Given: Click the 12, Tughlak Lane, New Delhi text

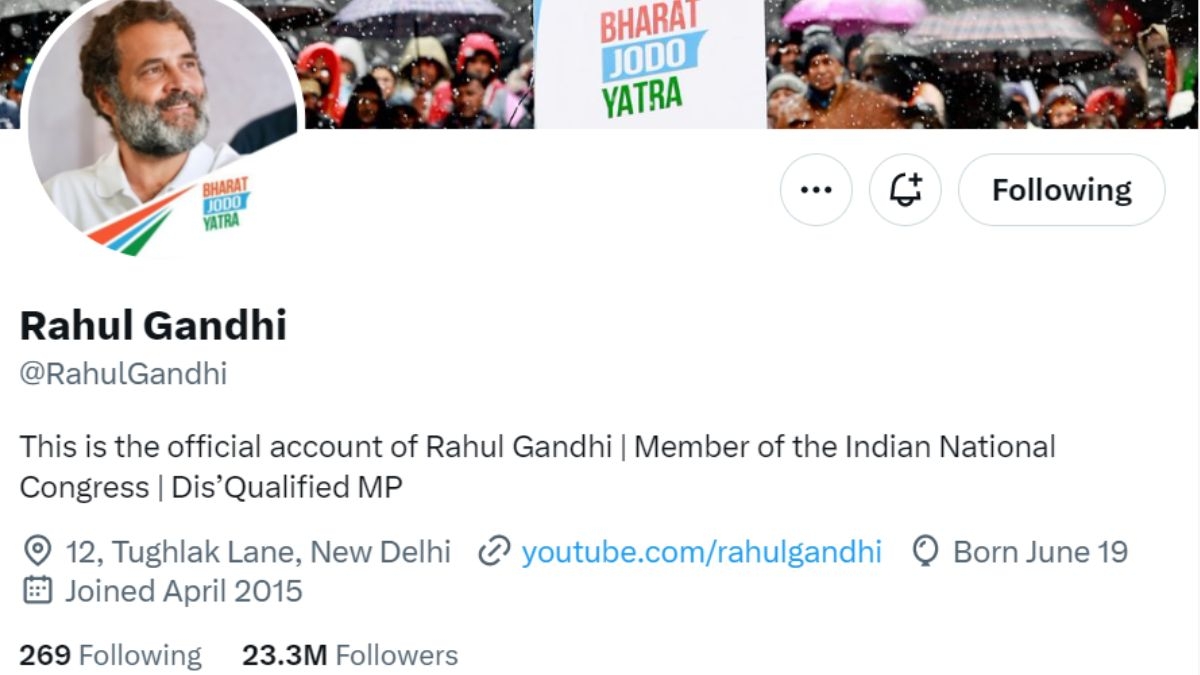Looking at the screenshot, I should pos(258,551).
